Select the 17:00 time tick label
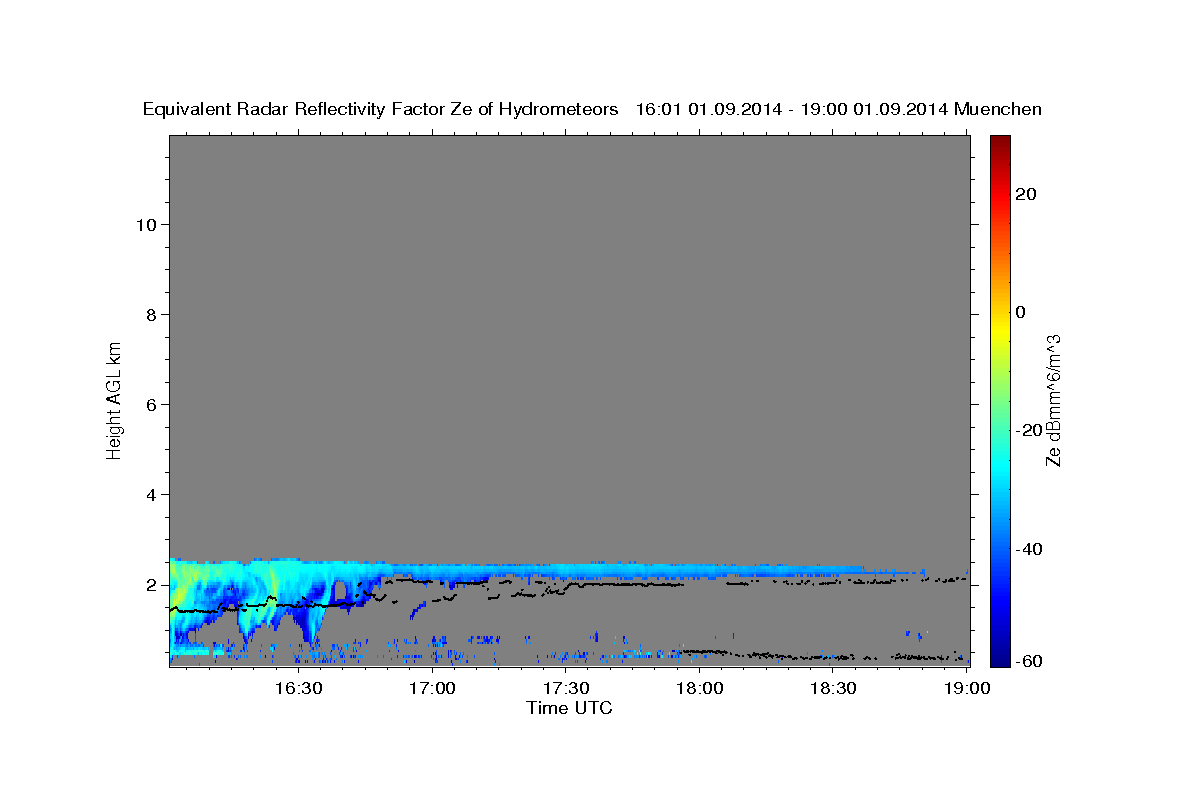This screenshot has height=800, width=1200. click(x=433, y=688)
